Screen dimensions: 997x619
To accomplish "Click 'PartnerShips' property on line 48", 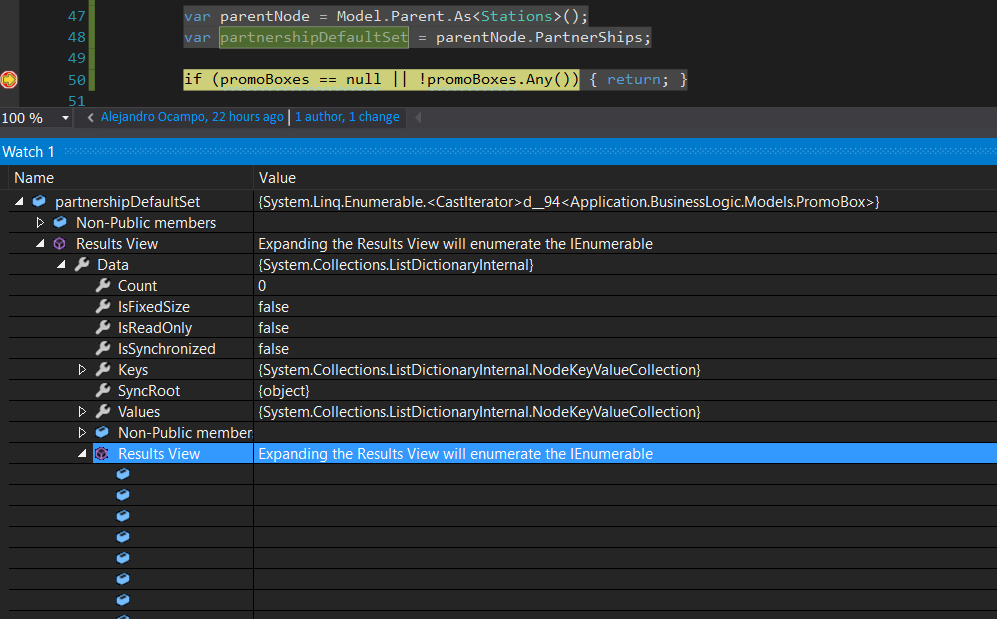I will [588, 37].
